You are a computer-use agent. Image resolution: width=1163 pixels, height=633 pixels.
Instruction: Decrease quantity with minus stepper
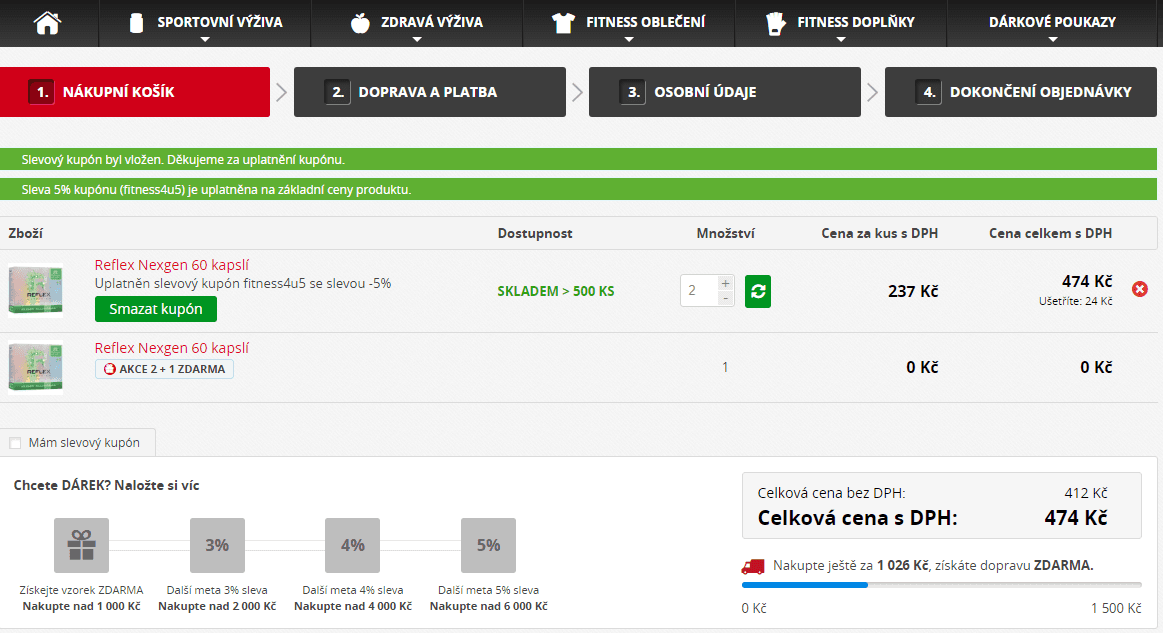[x=725, y=298]
